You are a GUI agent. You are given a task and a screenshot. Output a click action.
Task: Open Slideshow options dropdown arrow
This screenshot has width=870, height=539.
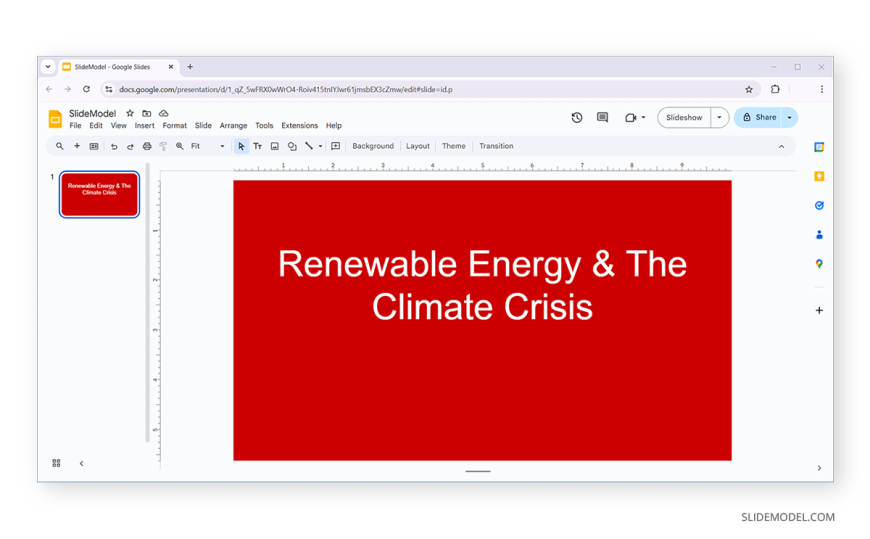pos(719,118)
